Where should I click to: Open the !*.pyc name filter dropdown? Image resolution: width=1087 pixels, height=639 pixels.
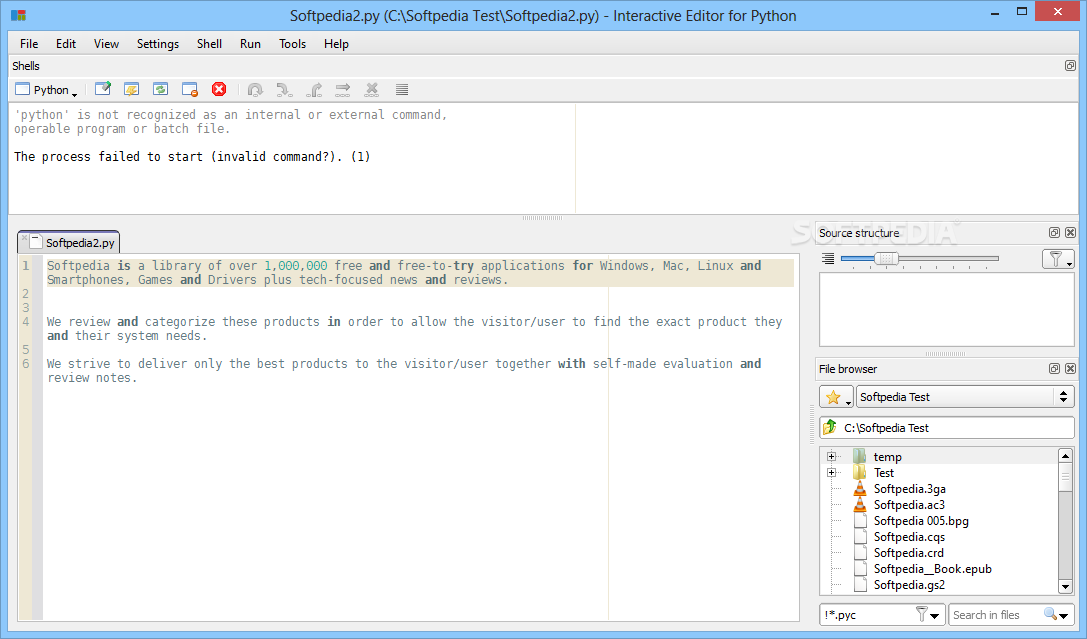pos(928,614)
